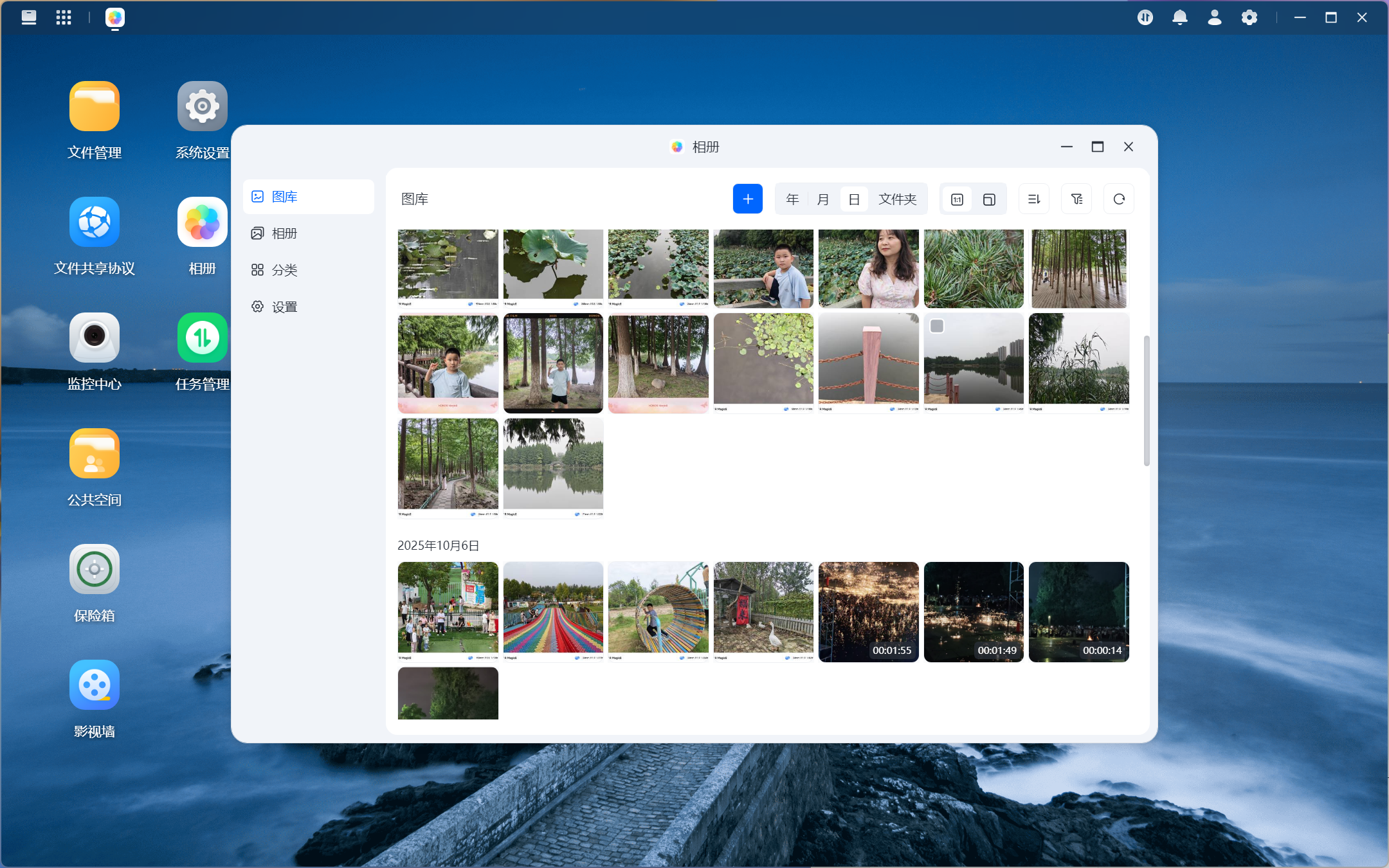Viewport: 1389px width, 868px height.
Task: Refresh the gallery with the reload icon
Action: click(x=1119, y=199)
